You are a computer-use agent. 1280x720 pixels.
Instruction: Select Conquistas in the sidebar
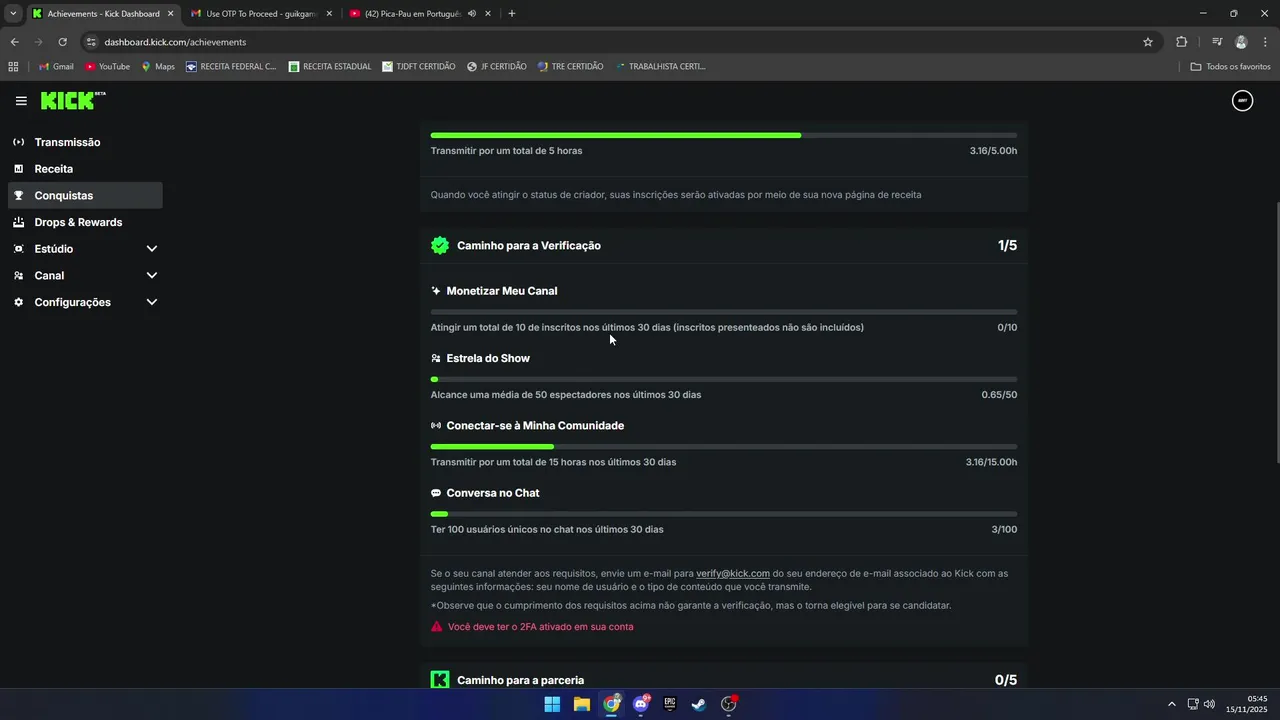[x=85, y=196]
